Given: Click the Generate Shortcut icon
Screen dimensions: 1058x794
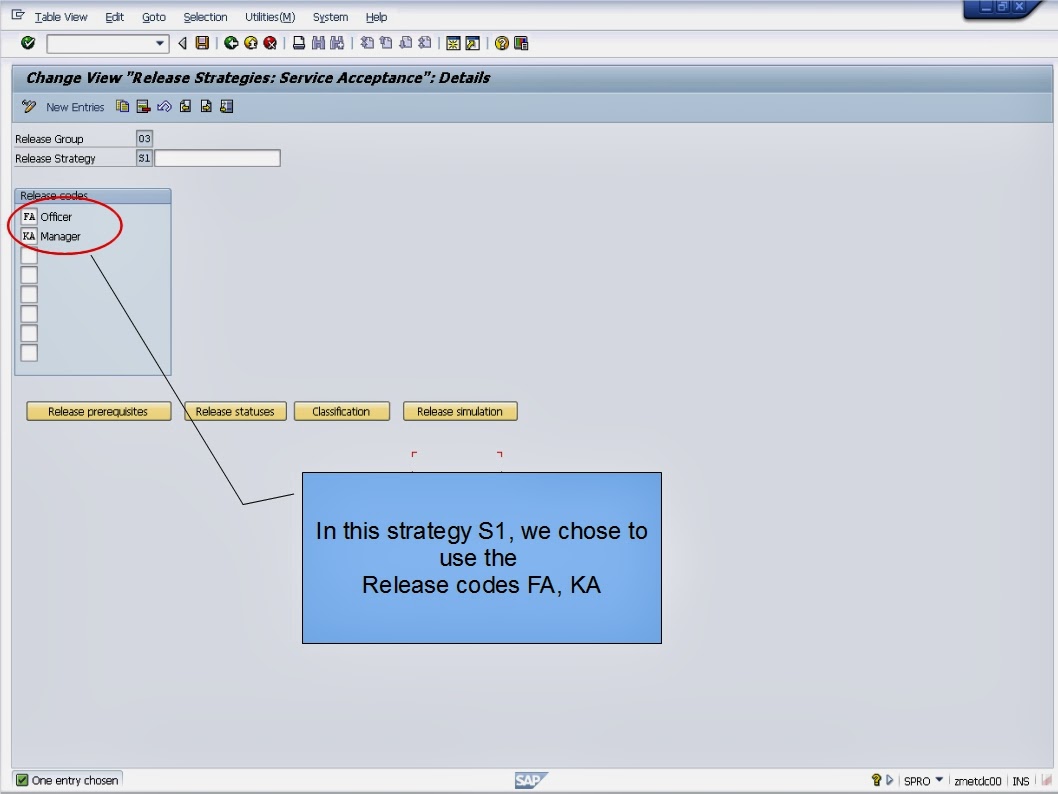Looking at the screenshot, I should pos(472,43).
